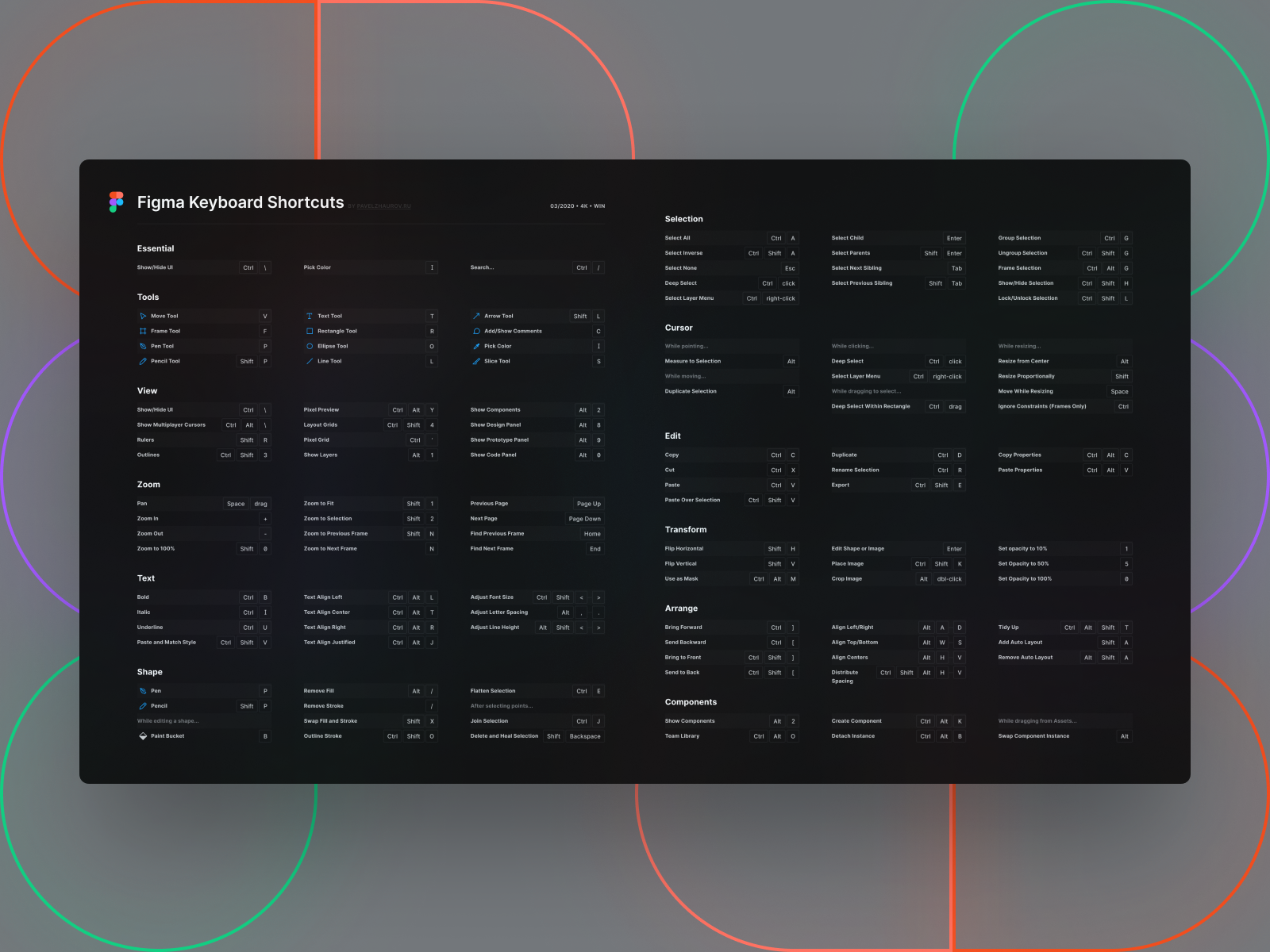Select the Pen Tool icon
Image resolution: width=1270 pixels, height=952 pixels.
click(144, 346)
